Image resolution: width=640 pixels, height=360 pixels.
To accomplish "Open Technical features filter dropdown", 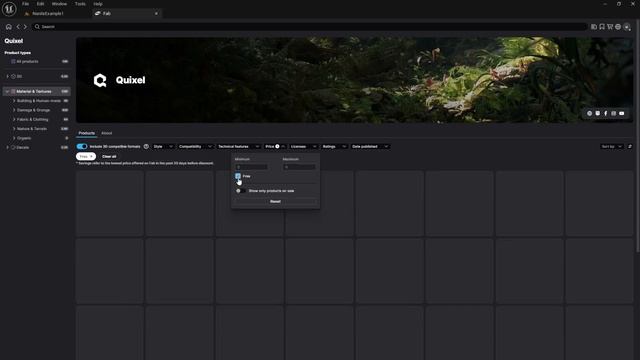I will pyautogui.click(x=238, y=147).
